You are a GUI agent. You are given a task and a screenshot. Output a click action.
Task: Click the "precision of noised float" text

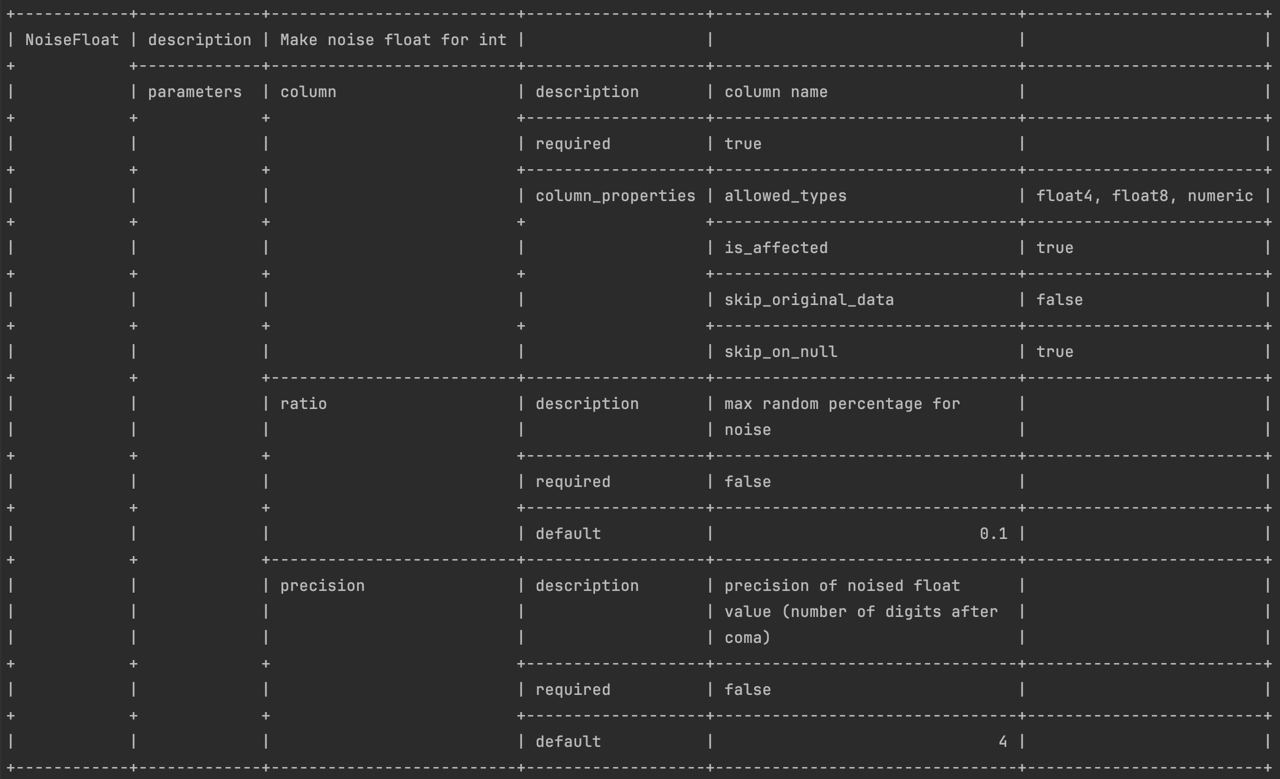pos(842,586)
